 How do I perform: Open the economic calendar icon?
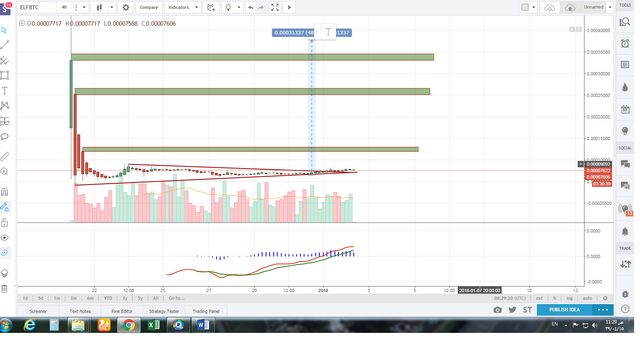tap(625, 109)
